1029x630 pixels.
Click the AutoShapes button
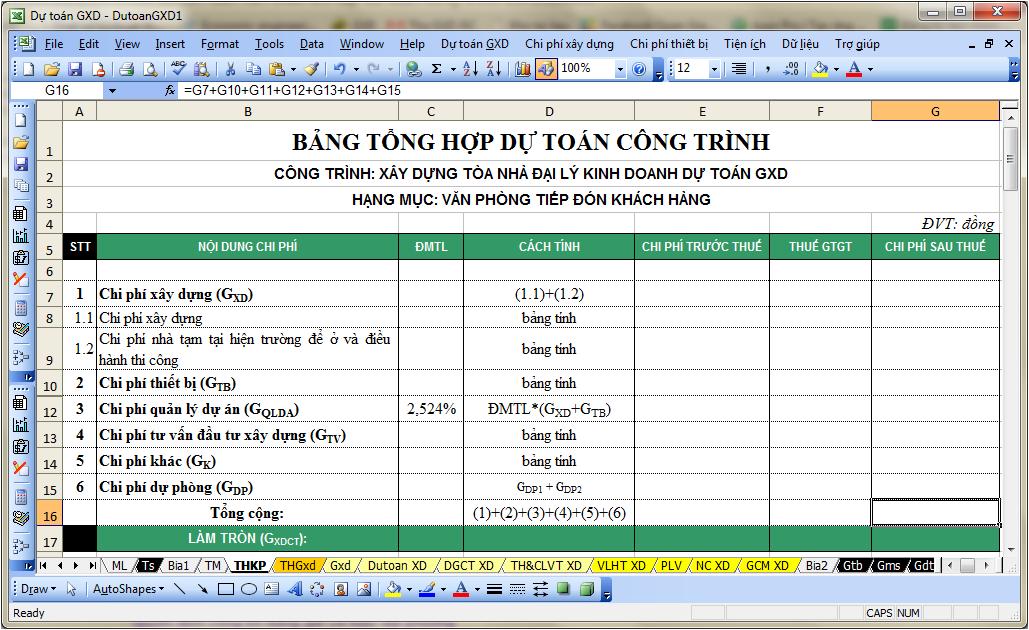pos(127,589)
